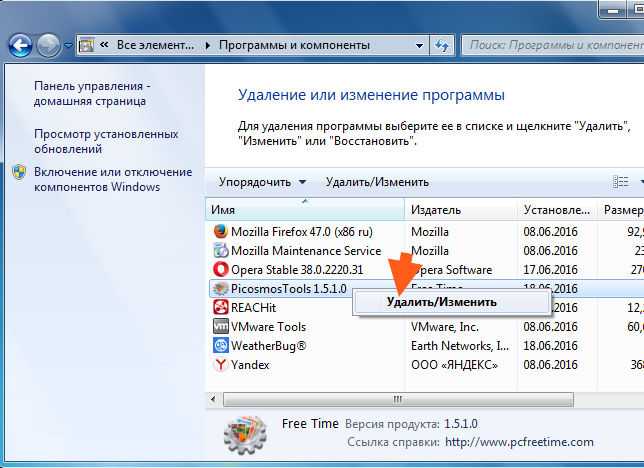Select 'Все элемент...' breadcrumb segment
Viewport: 644px width, 468px height.
coord(155,45)
